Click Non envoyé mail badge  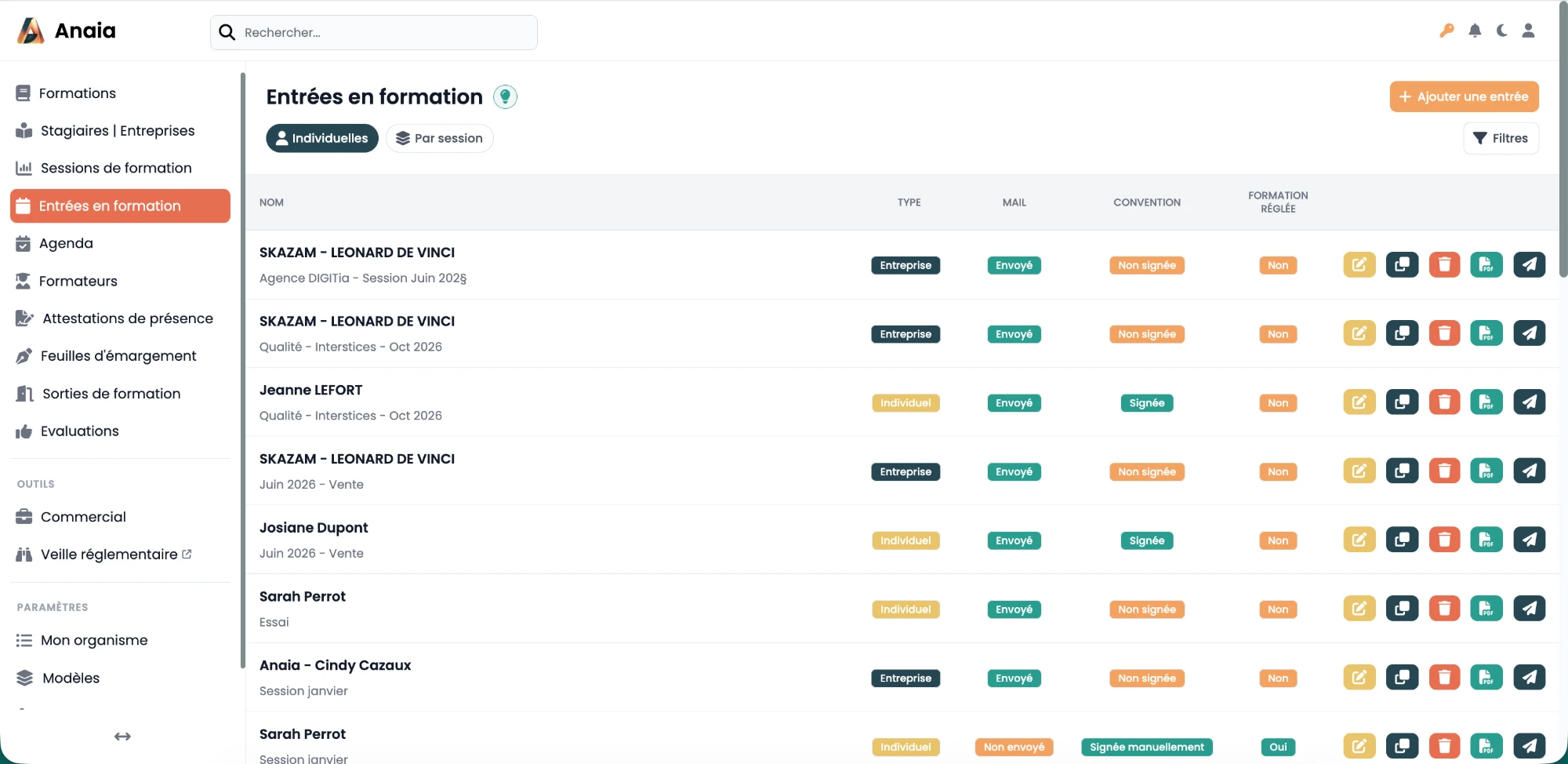1014,747
